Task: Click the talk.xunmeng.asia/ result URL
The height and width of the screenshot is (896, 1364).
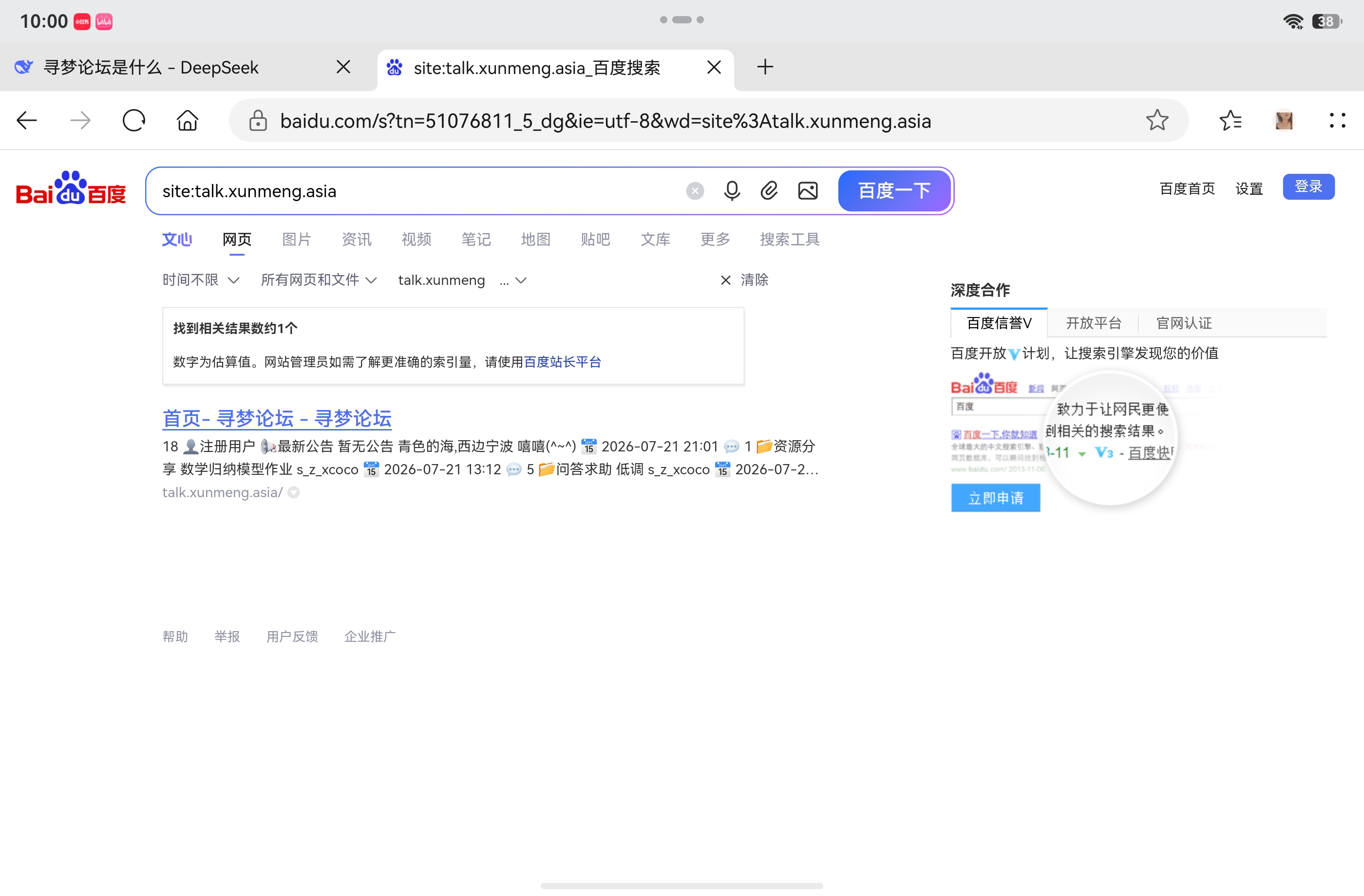Action: coord(222,493)
